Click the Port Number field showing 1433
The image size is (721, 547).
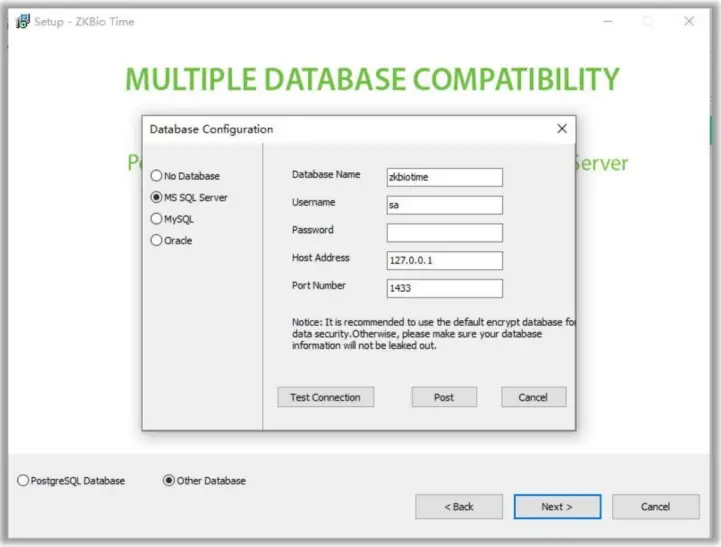(445, 288)
